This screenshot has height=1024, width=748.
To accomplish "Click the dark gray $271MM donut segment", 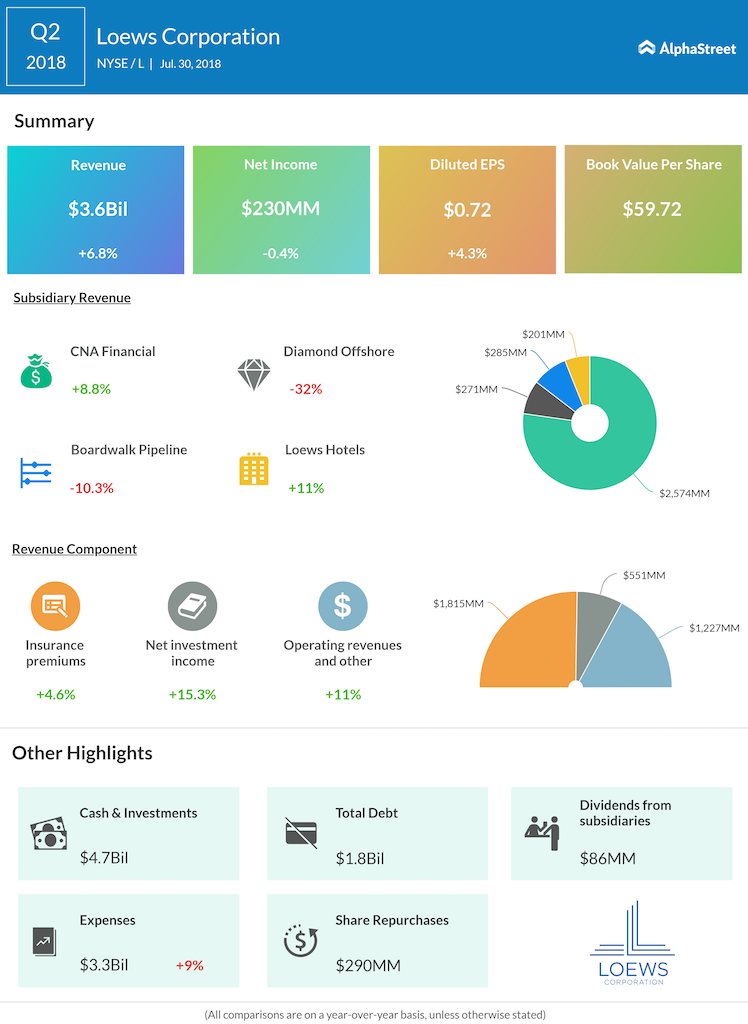I will point(547,403).
